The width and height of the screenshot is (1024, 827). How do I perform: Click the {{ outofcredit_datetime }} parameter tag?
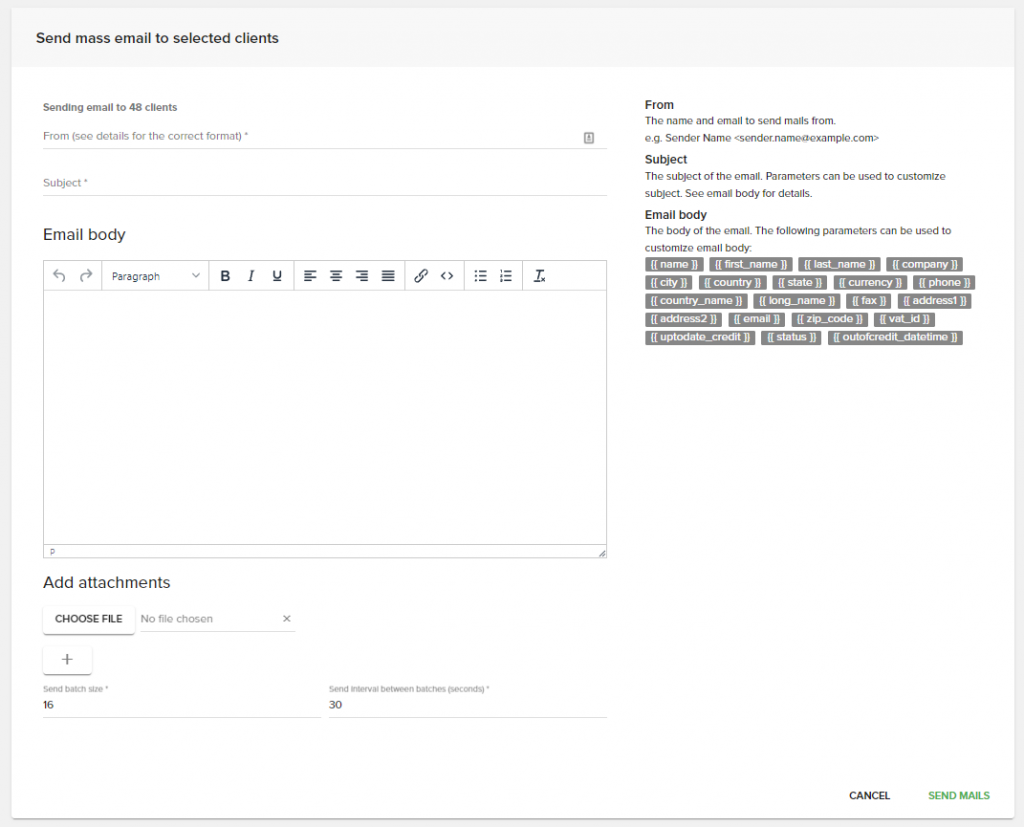point(895,337)
